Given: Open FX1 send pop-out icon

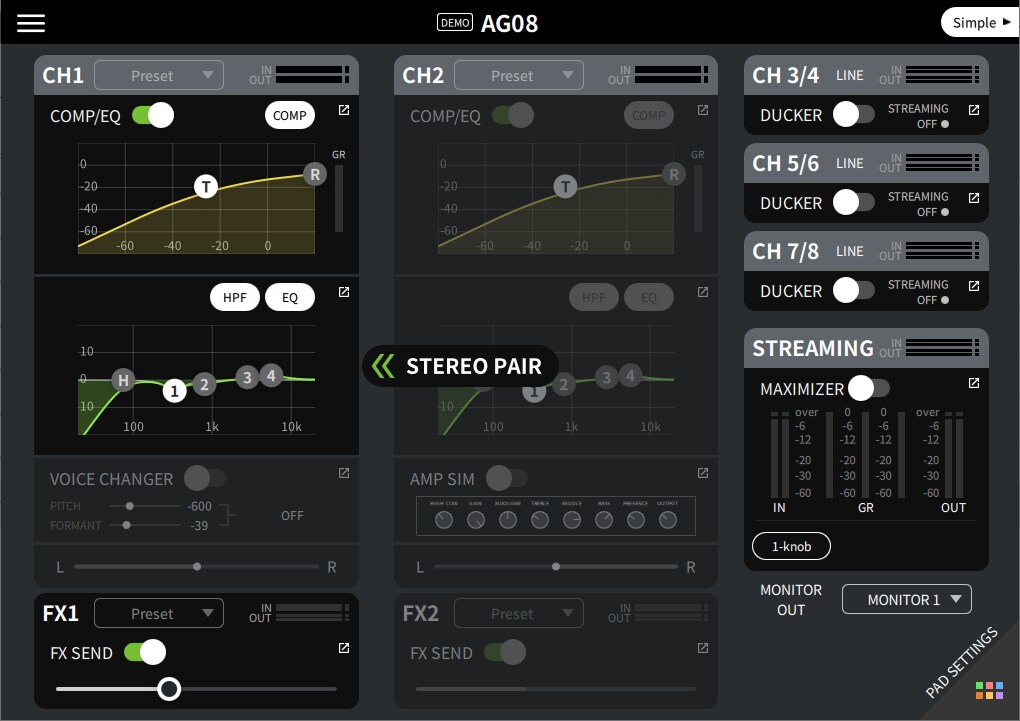Looking at the screenshot, I should coord(344,648).
